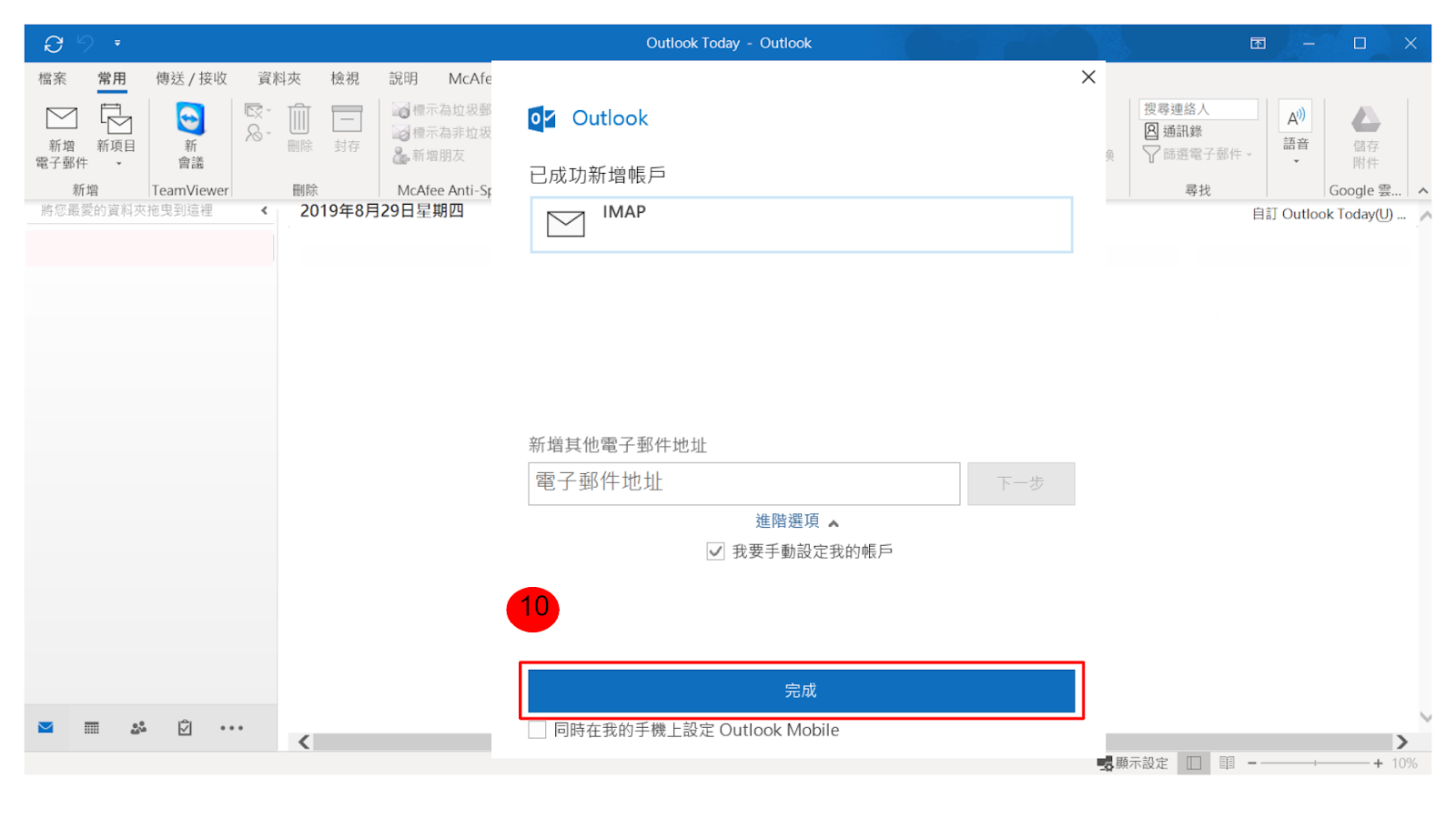Click the 完成 finish button
Image resolution: width=1456 pixels, height=819 pixels.
point(801,691)
